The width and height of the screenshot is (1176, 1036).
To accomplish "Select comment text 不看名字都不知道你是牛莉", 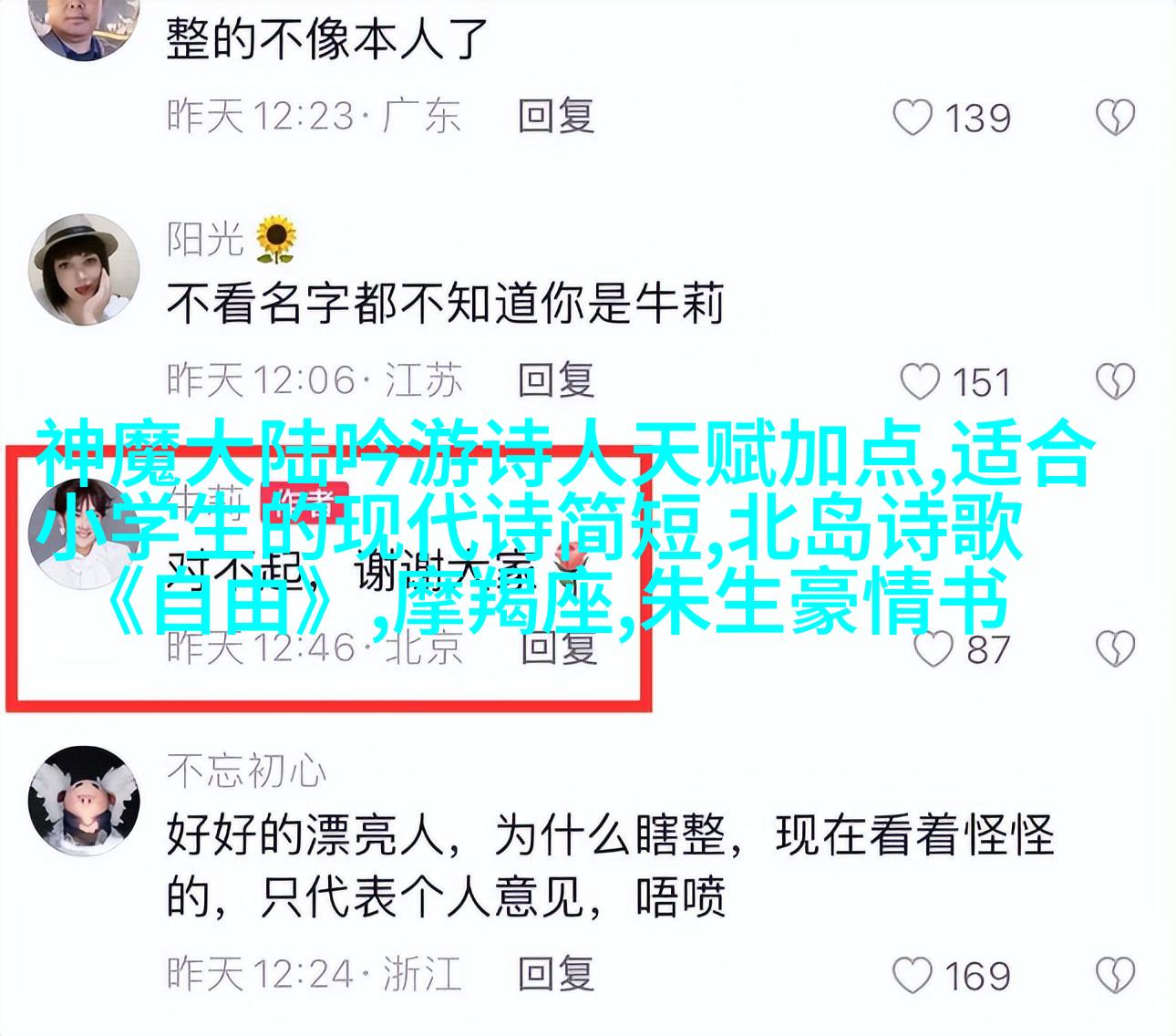I will tap(445, 304).
